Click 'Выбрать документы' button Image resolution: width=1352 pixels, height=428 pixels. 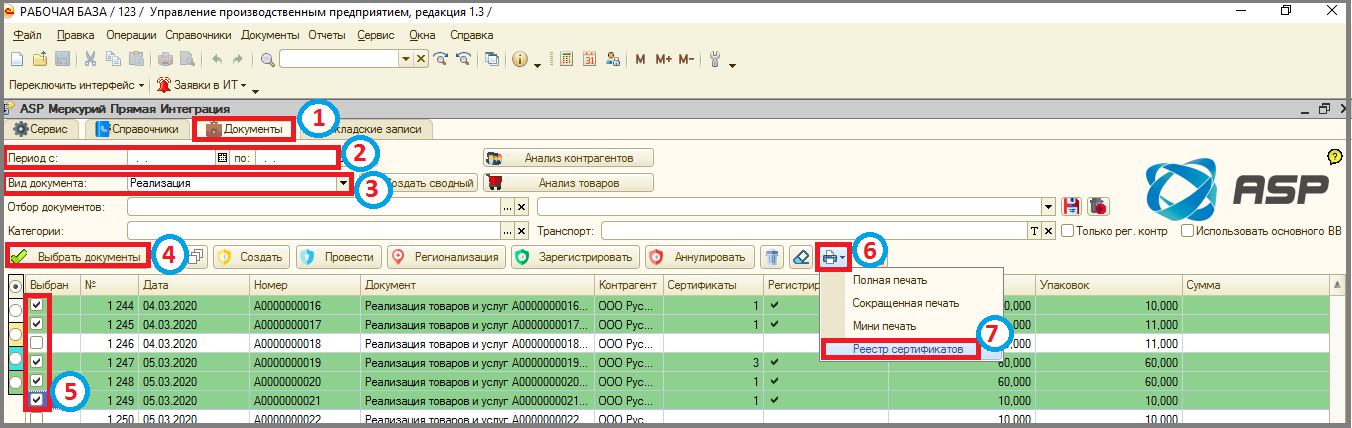click(x=79, y=257)
